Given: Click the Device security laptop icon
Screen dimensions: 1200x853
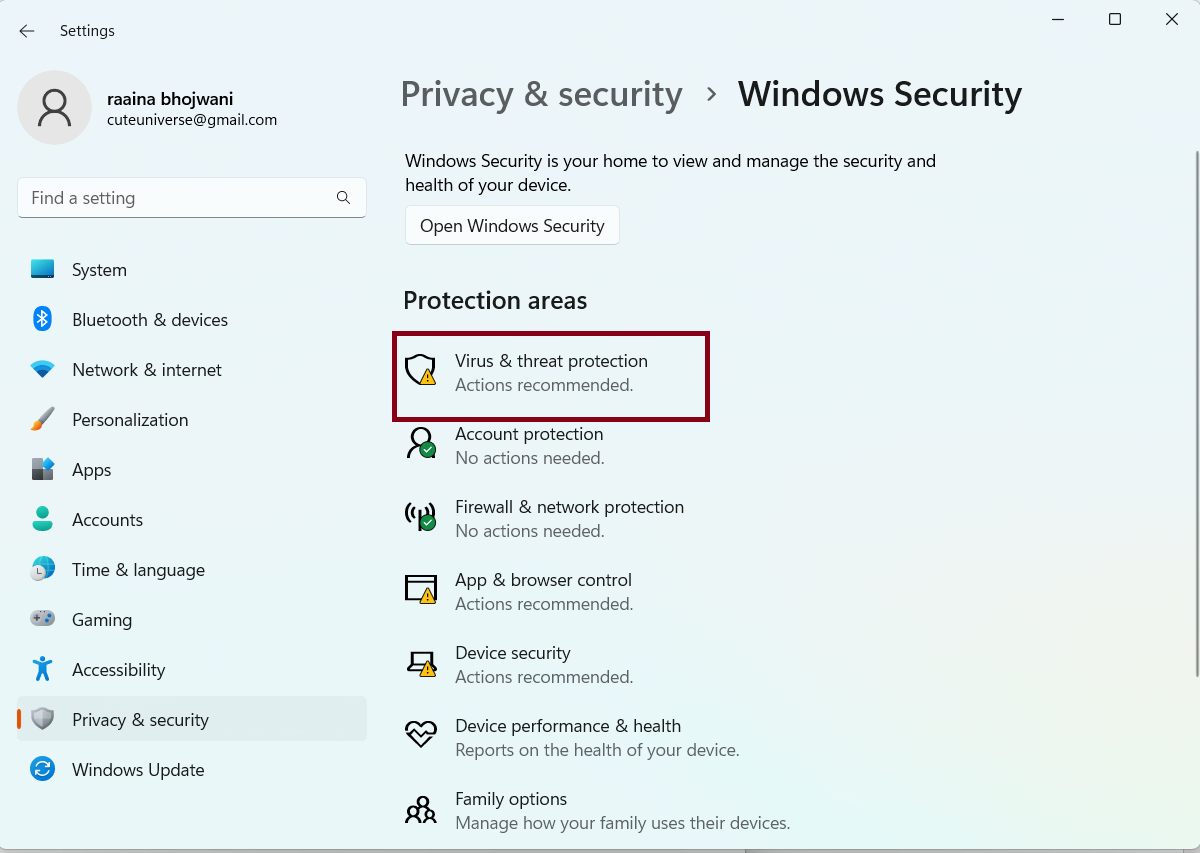Looking at the screenshot, I should pyautogui.click(x=420, y=662).
